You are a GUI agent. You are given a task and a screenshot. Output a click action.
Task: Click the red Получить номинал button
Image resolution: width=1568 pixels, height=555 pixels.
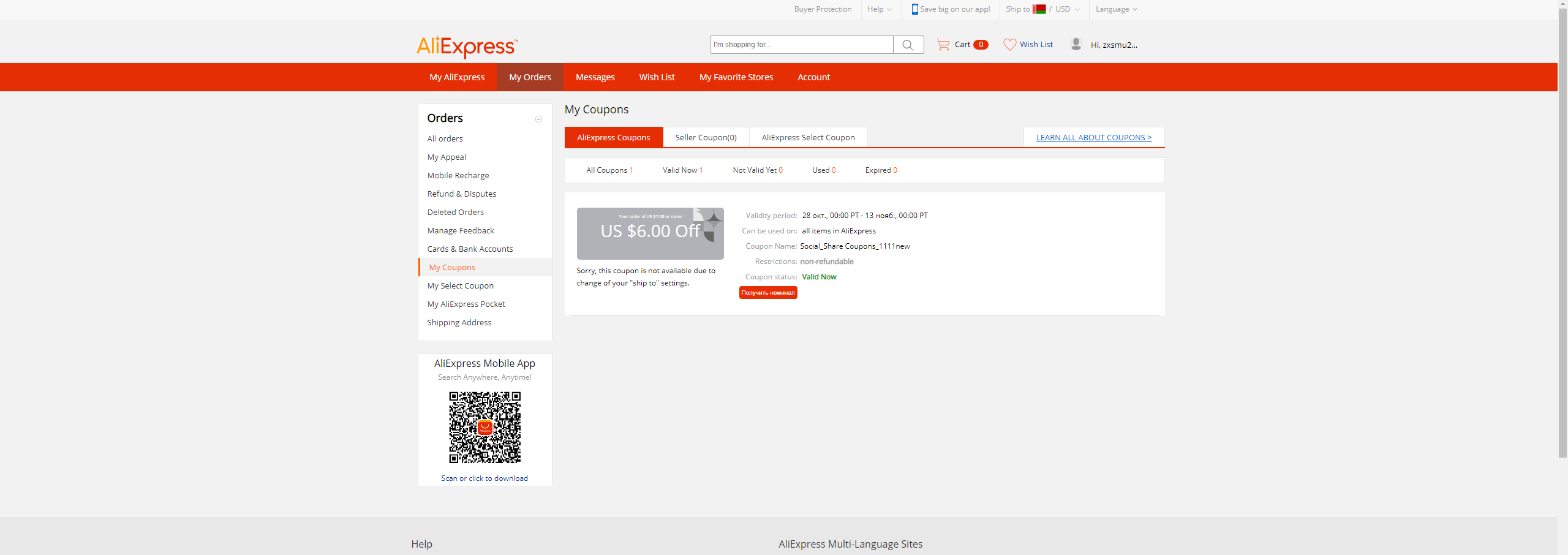point(768,293)
